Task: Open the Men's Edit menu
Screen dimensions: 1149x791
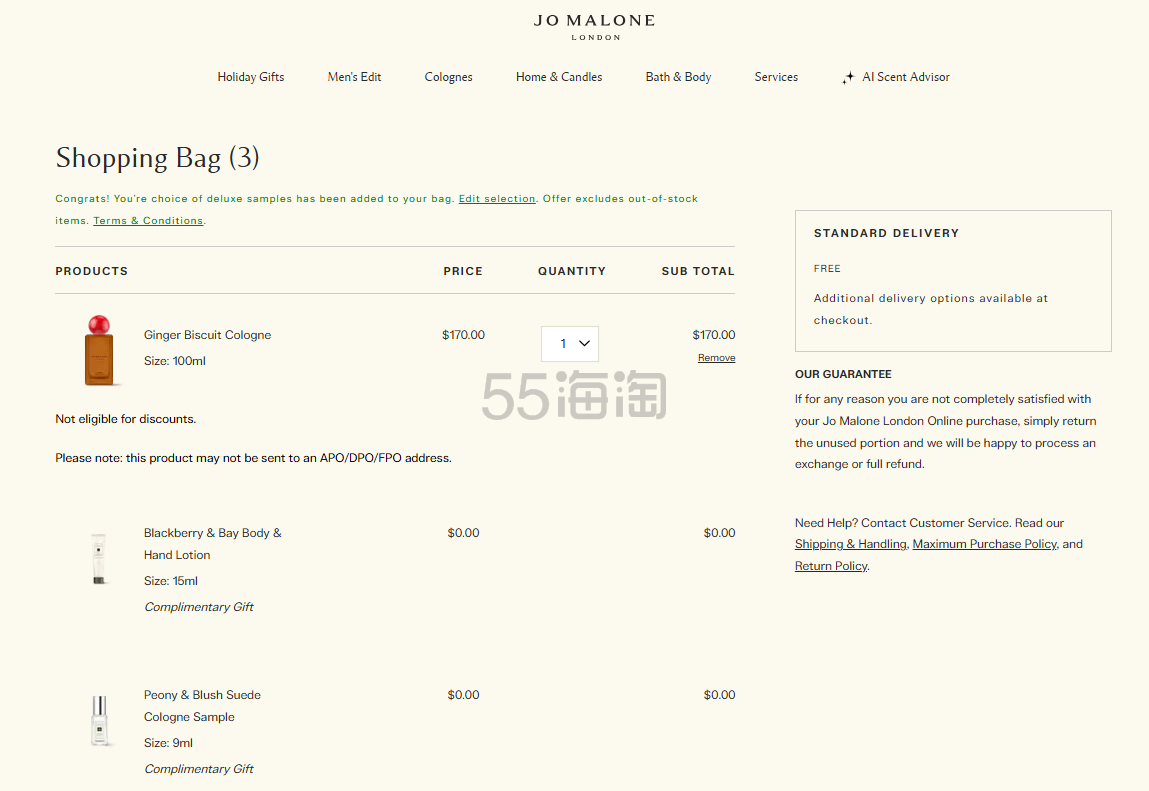Action: click(354, 77)
